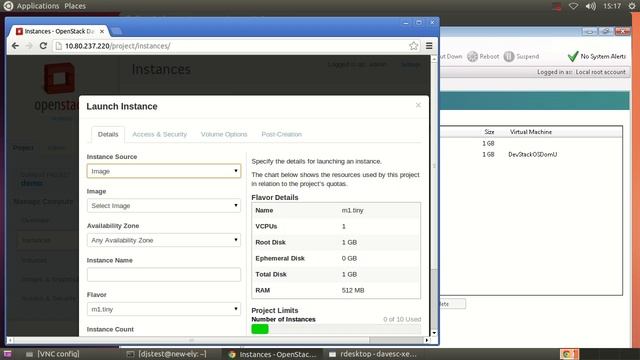Switch to Volume Options tab
This screenshot has height=360, width=640.
[x=224, y=134]
